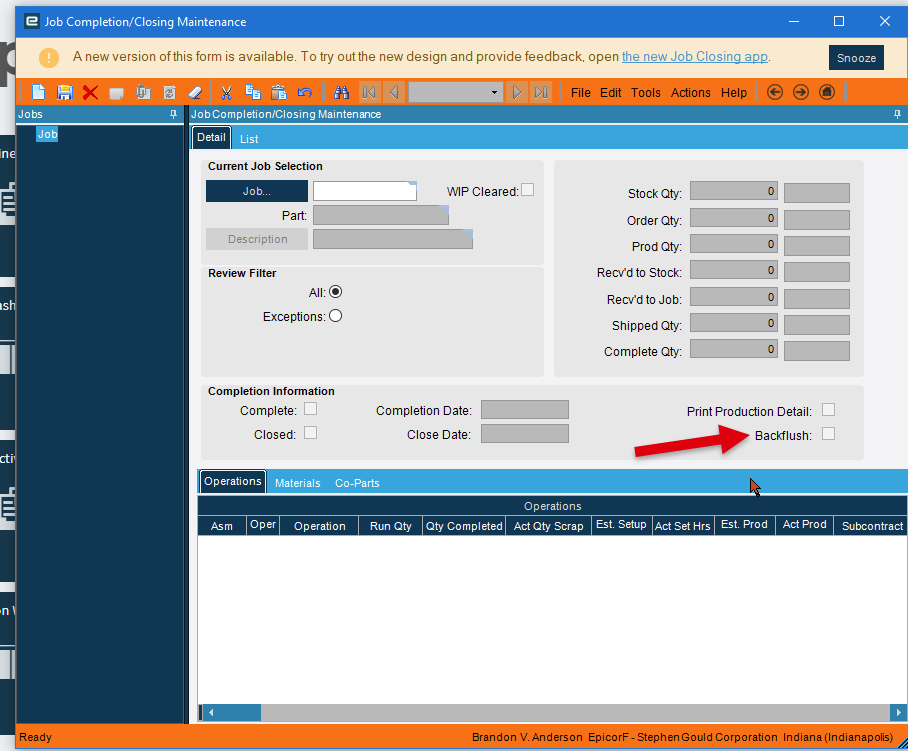This screenshot has width=908, height=751.
Task: Select the Job node in Jobs tree
Action: pyautogui.click(x=47, y=134)
